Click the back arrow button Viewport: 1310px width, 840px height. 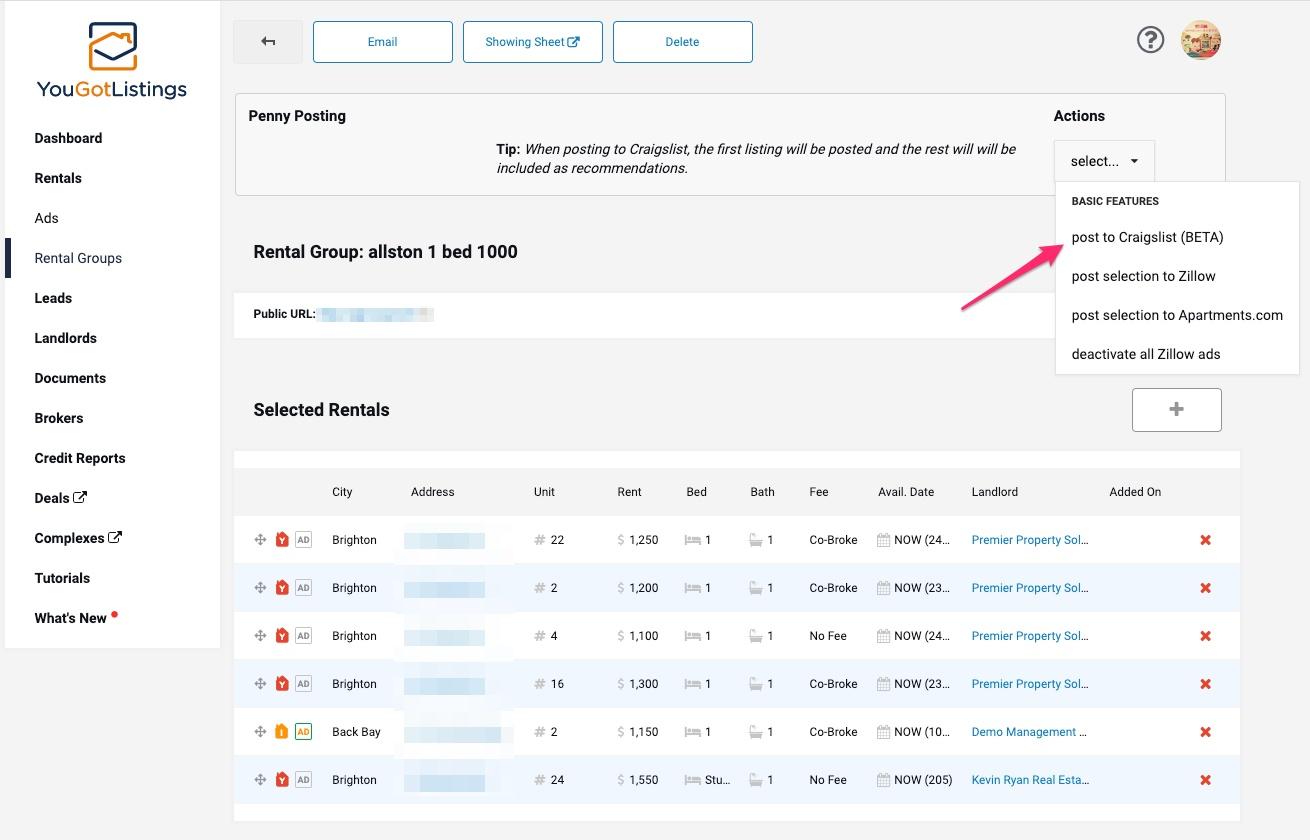pos(268,42)
